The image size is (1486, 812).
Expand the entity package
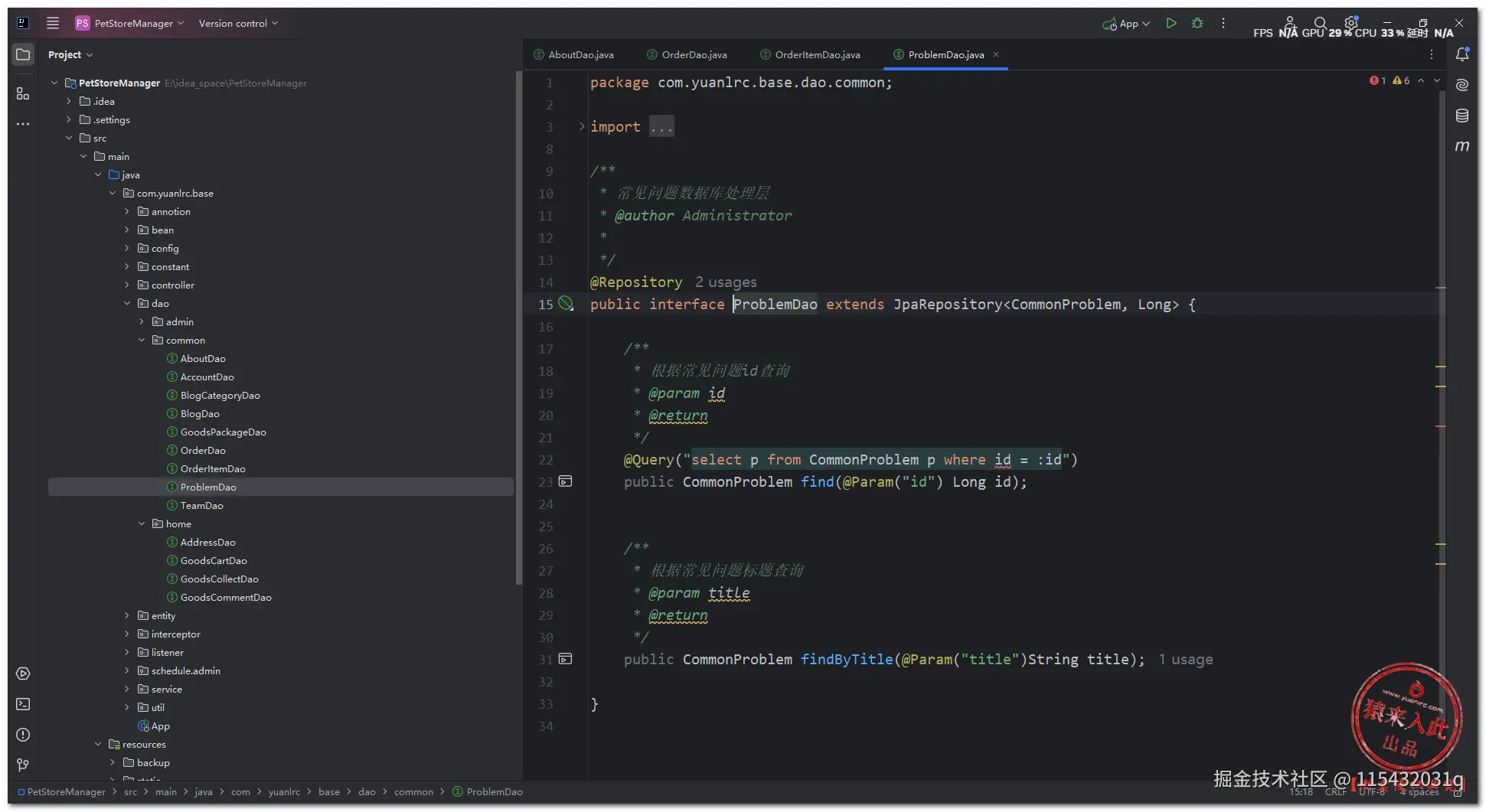[x=127, y=615]
